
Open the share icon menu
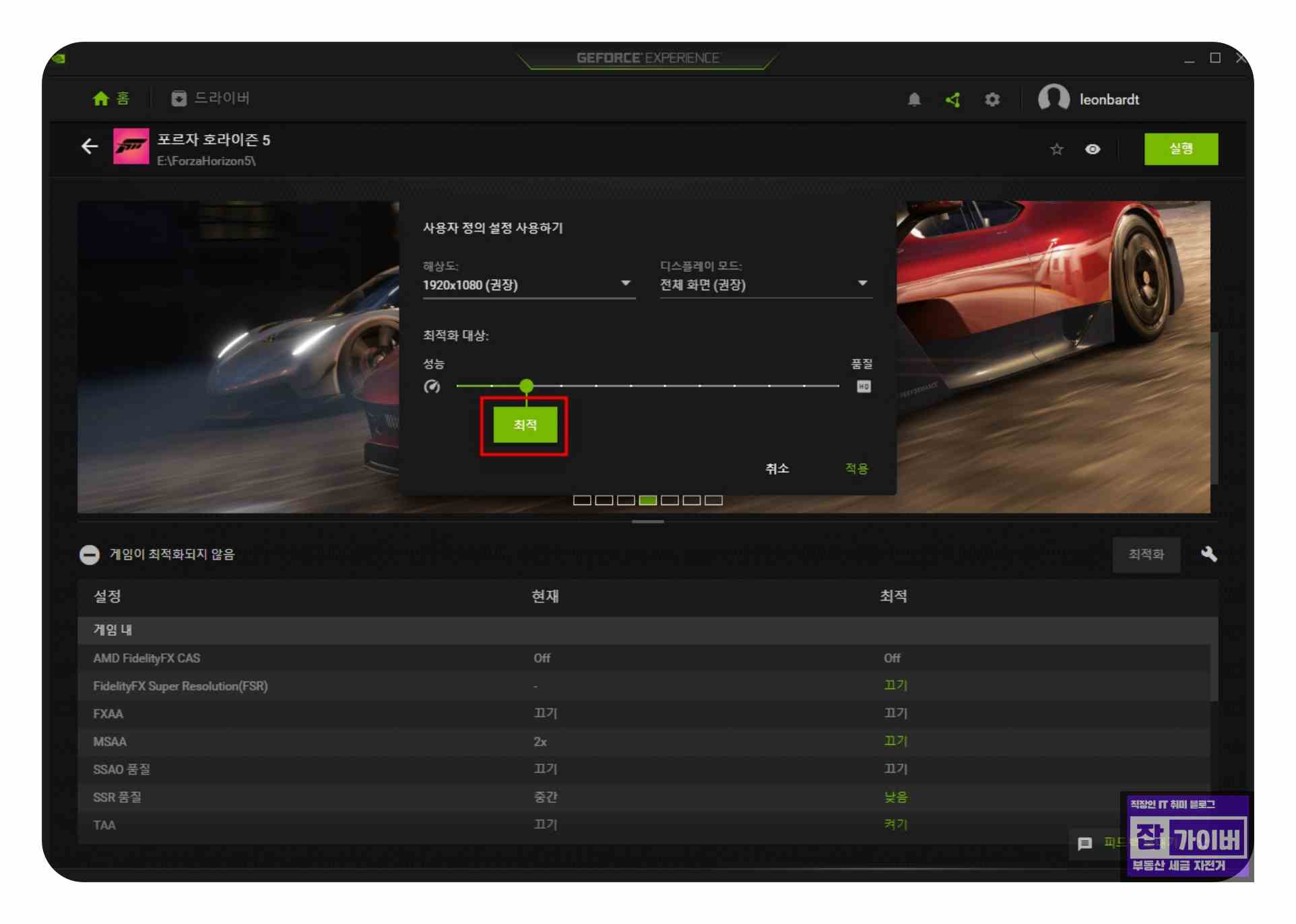(952, 100)
